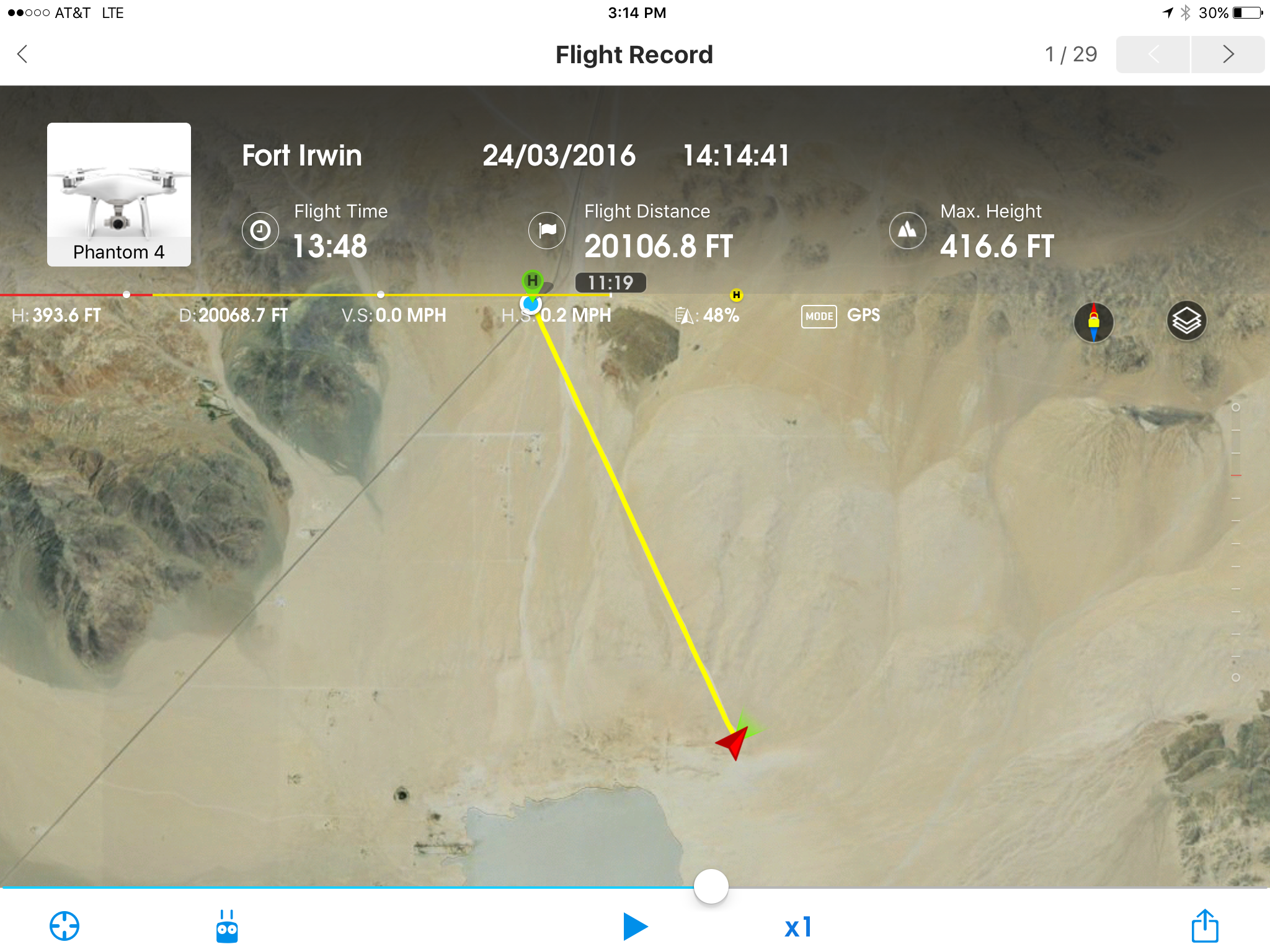
Task: Tap the Flight Time clock icon
Action: pyautogui.click(x=260, y=231)
